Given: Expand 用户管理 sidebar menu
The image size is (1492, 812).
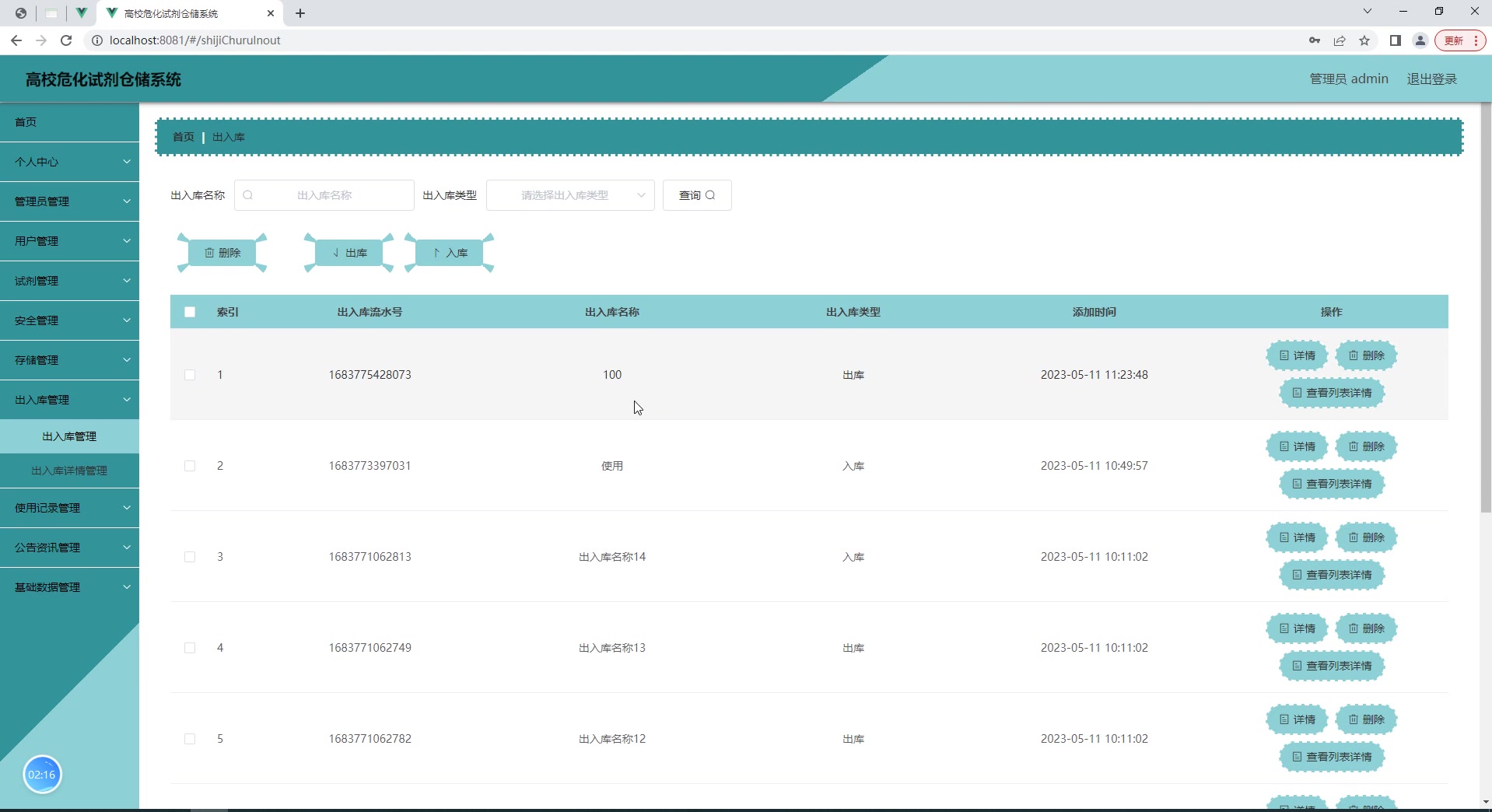Looking at the screenshot, I should [x=69, y=241].
